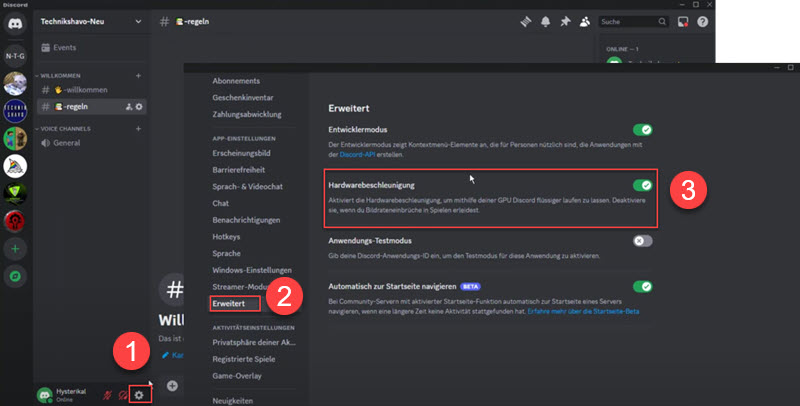Screen dimensions: 800x406
Task: Add a channel to the WILLKOMMEN category
Action: pyautogui.click(x=138, y=75)
